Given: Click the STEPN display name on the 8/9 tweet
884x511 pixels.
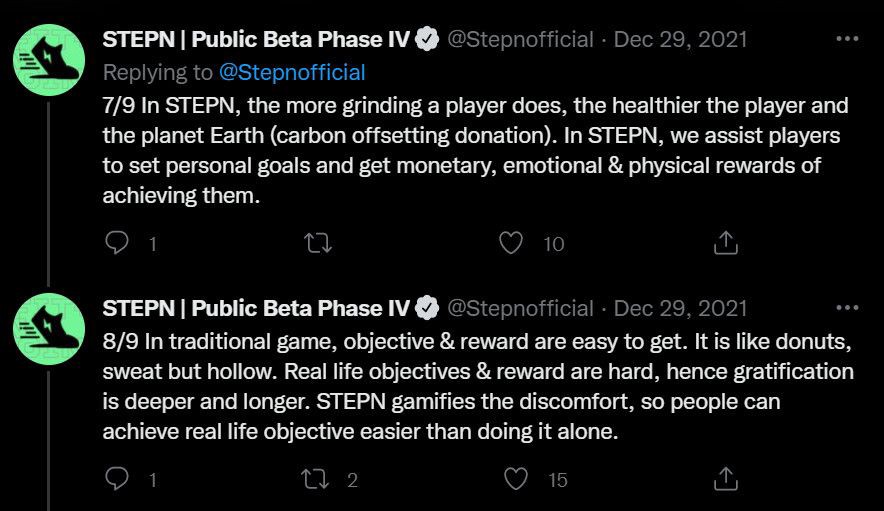Looking at the screenshot, I should click(x=256, y=307).
